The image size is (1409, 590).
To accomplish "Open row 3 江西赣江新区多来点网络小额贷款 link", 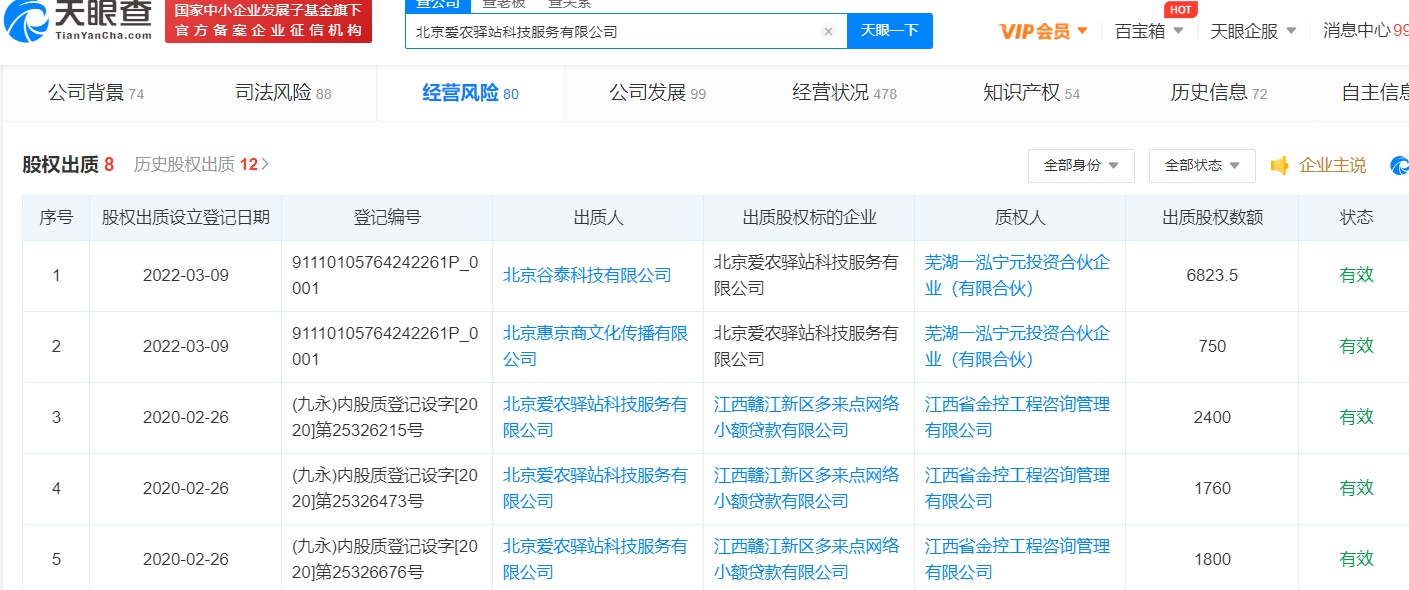I will [x=806, y=417].
